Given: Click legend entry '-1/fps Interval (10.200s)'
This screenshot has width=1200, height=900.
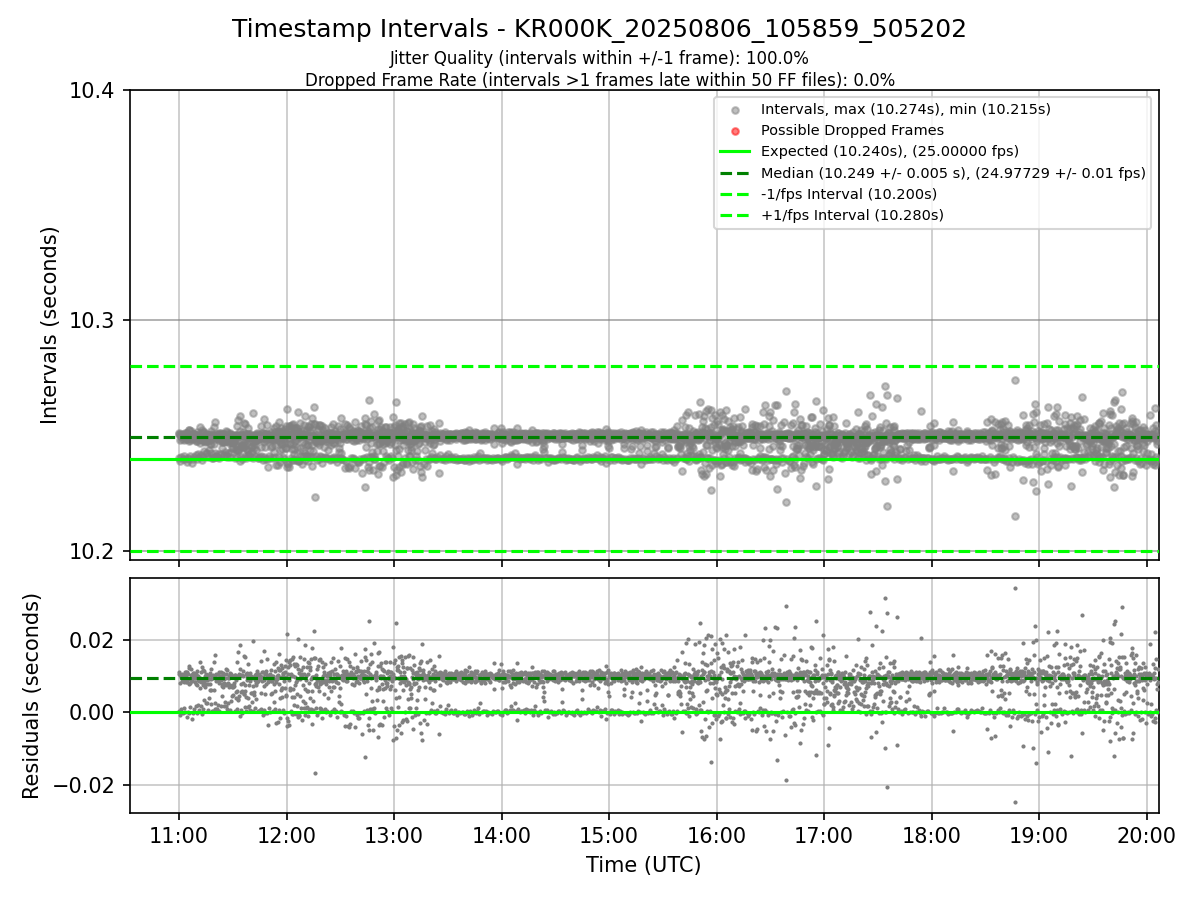Looking at the screenshot, I should (848, 194).
